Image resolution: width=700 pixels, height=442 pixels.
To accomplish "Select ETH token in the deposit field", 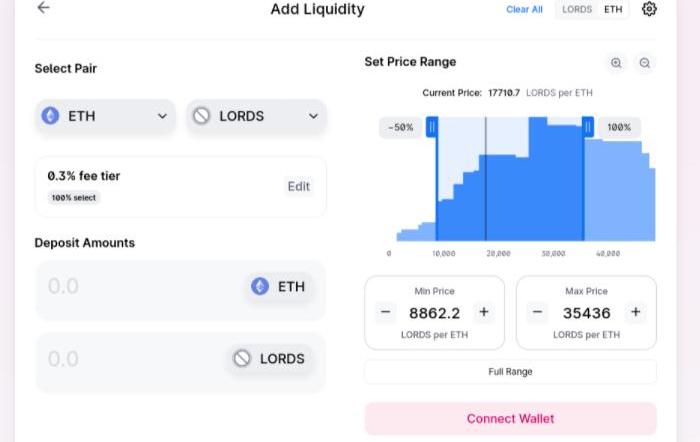I will 279,286.
